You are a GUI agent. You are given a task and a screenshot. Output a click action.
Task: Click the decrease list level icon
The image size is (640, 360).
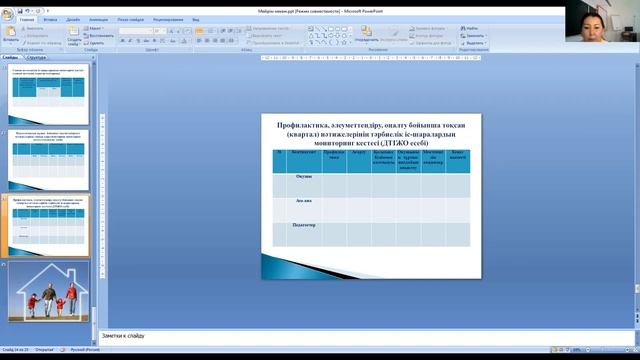tap(223, 31)
